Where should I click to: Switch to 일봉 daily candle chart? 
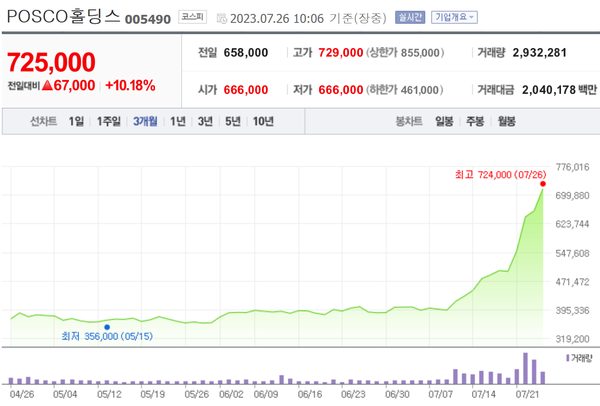444,122
